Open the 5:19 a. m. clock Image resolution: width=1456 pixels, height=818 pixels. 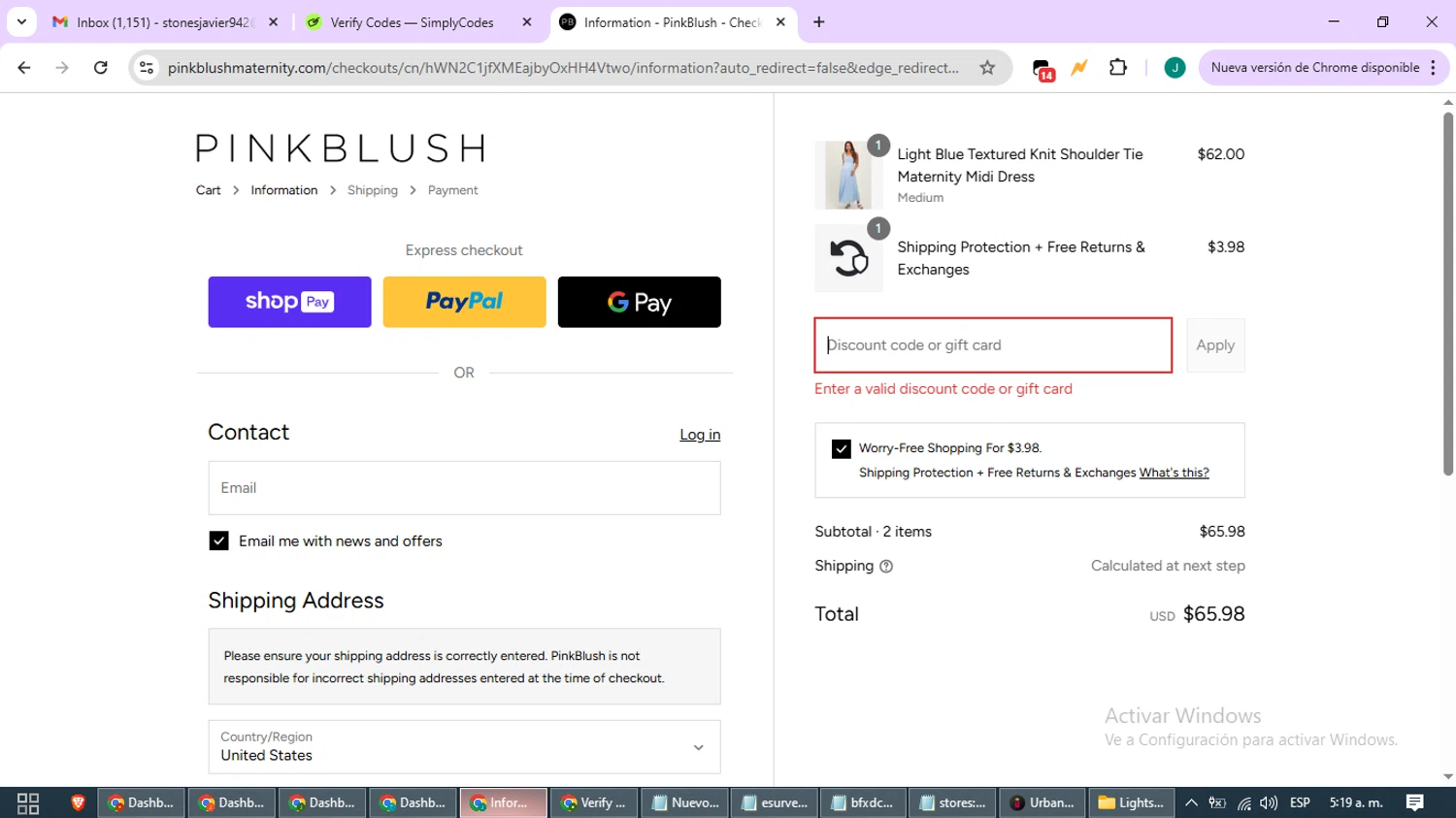tap(1356, 802)
